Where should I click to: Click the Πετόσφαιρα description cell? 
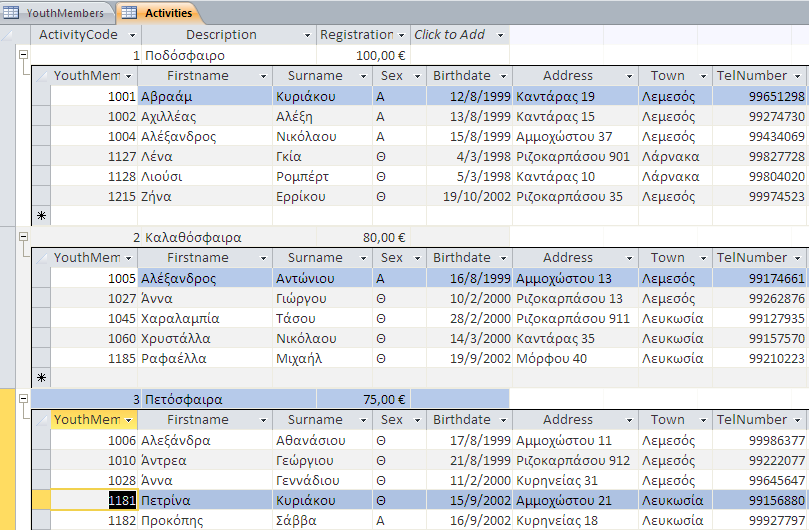click(229, 399)
